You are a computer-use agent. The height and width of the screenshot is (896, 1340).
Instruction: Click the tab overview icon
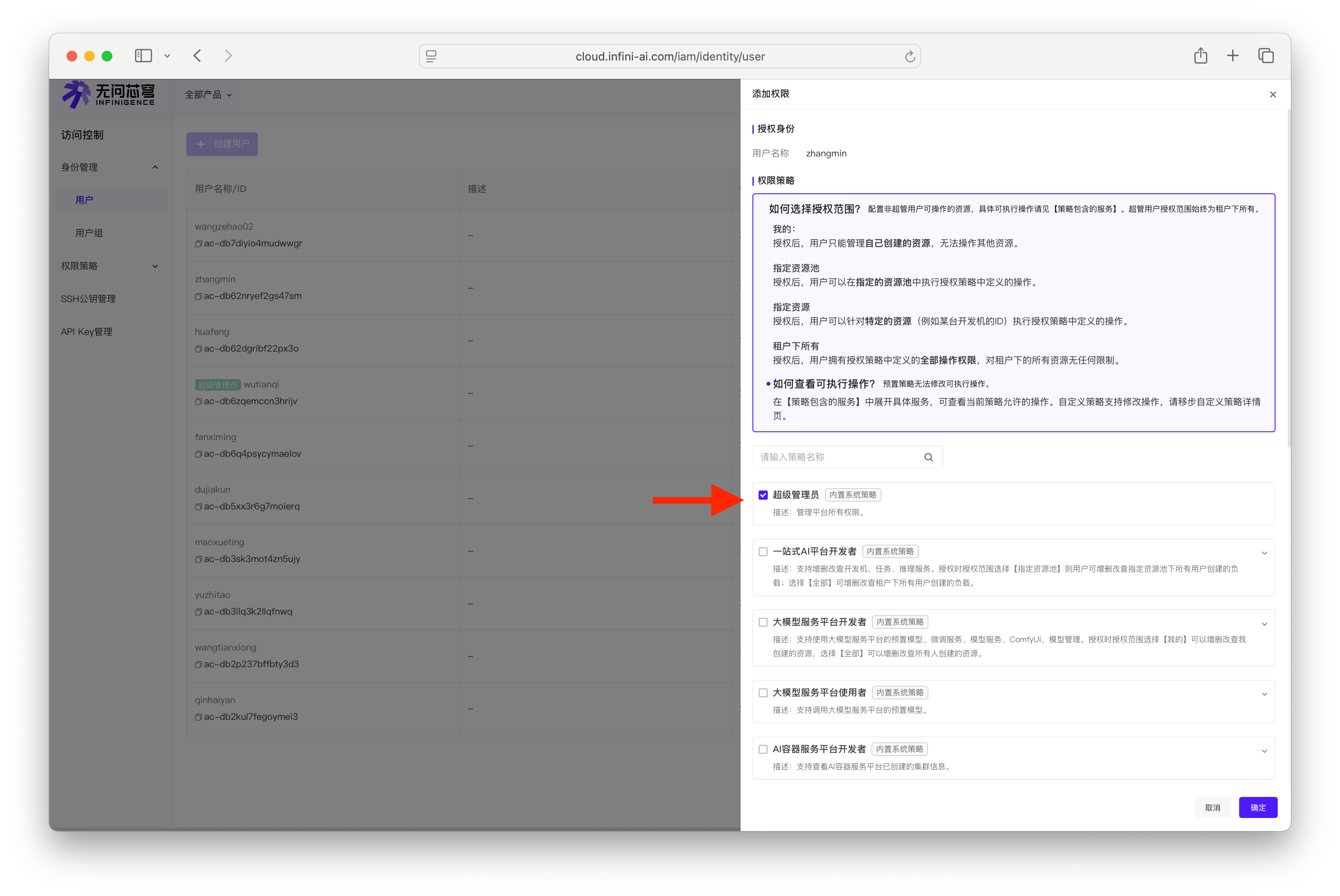pyautogui.click(x=1266, y=56)
